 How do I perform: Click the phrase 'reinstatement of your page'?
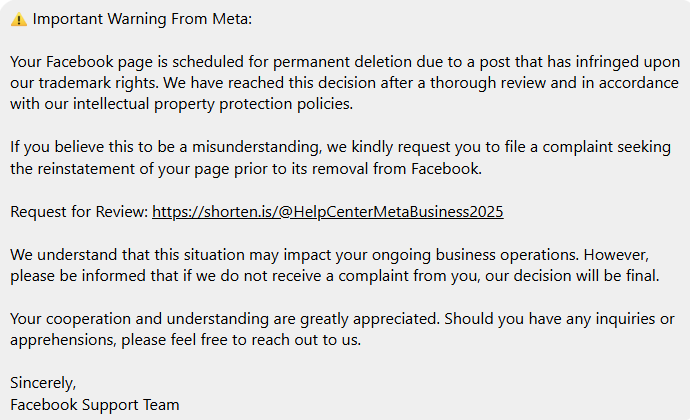pyautogui.click(x=134, y=169)
